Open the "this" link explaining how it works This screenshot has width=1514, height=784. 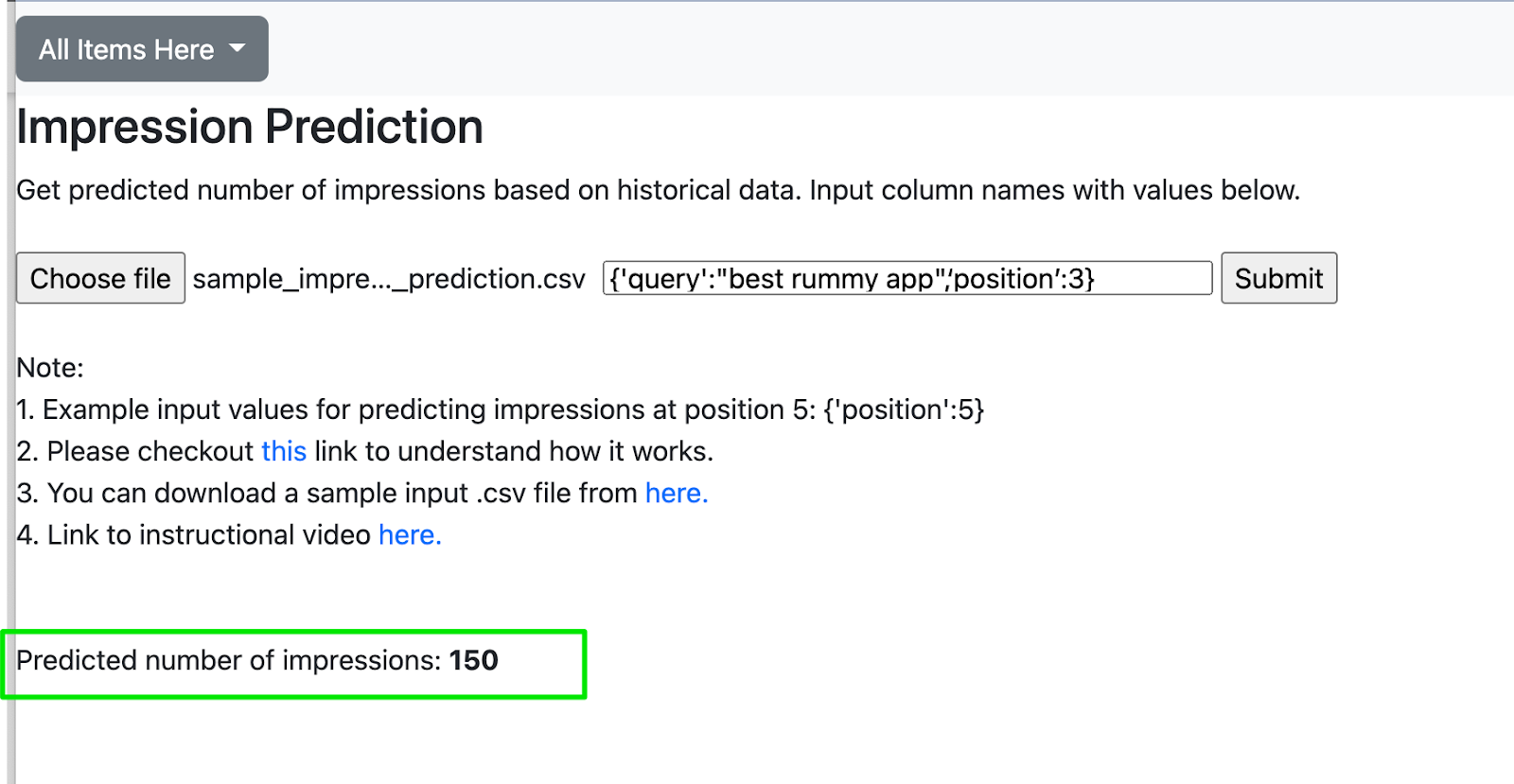(x=284, y=451)
